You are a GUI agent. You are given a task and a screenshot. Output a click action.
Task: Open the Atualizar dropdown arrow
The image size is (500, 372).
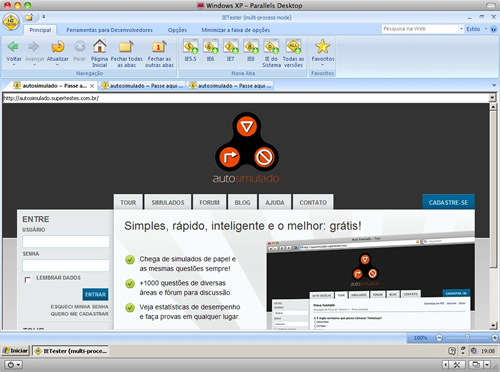(57, 65)
